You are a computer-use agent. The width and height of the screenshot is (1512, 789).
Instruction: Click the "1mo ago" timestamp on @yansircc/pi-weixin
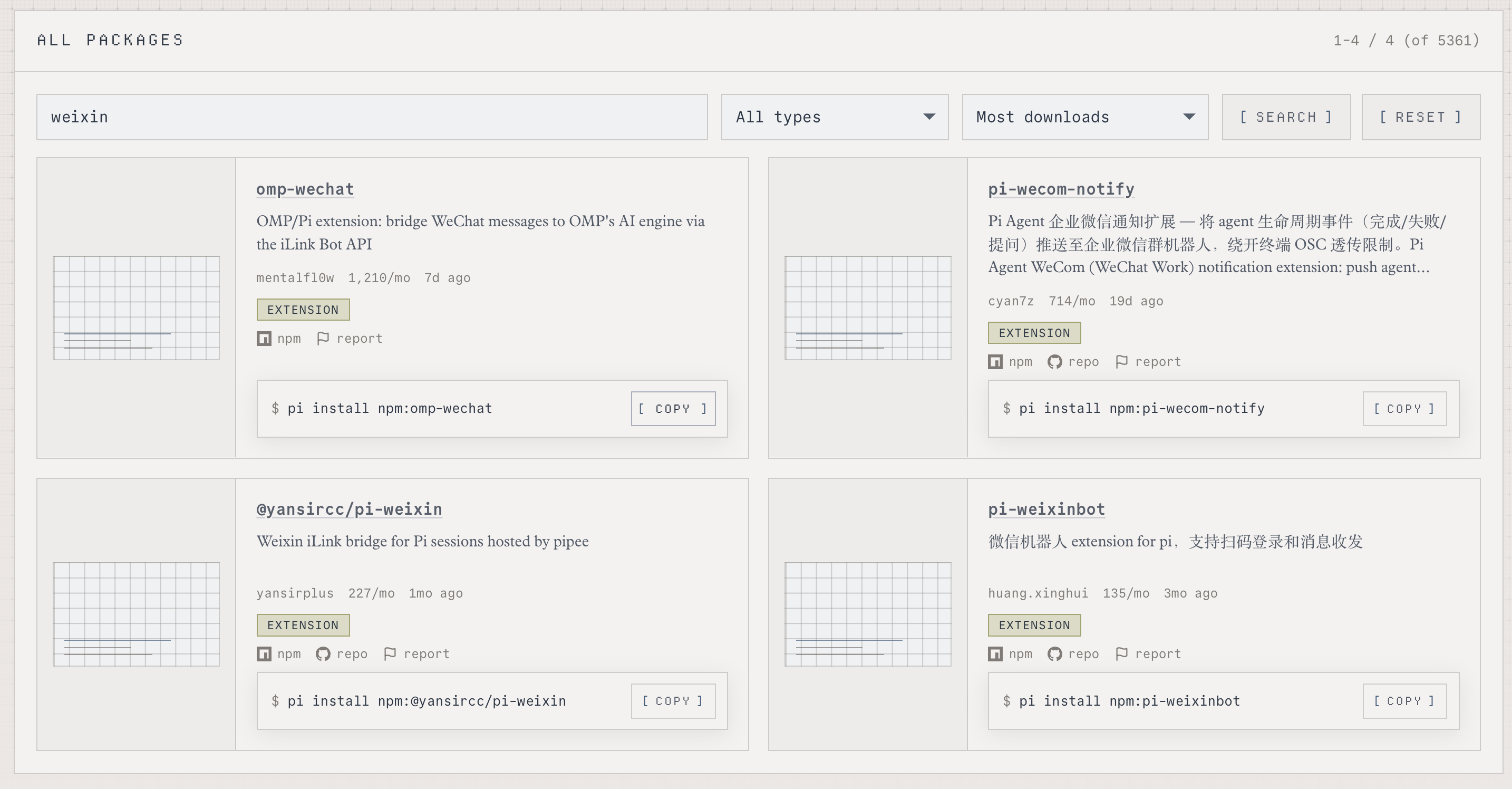point(435,593)
